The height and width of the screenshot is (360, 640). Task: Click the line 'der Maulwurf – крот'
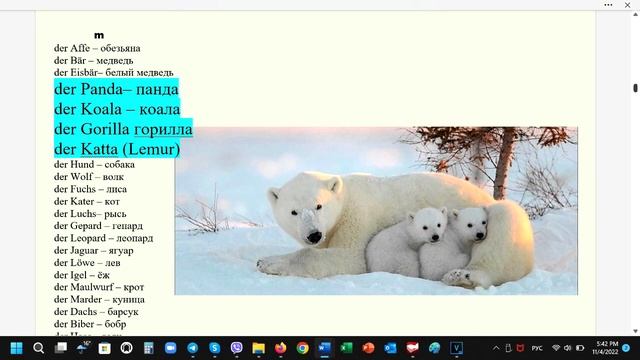[x=99, y=287]
